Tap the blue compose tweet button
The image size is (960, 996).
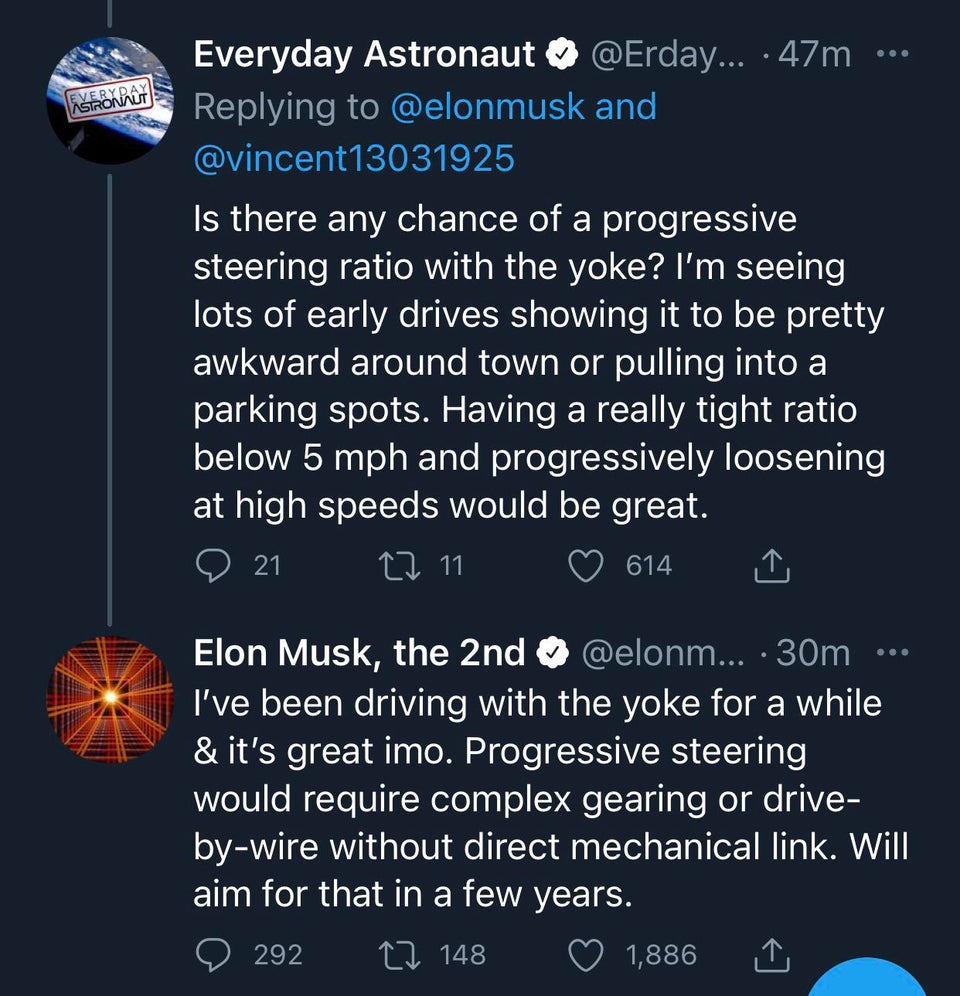(868, 980)
